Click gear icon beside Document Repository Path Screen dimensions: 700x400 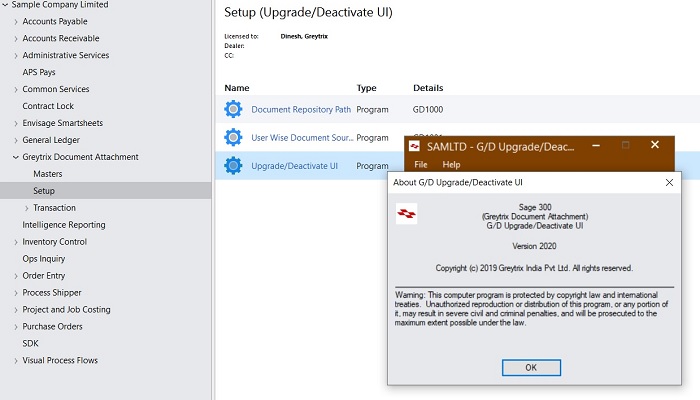pyautogui.click(x=233, y=109)
